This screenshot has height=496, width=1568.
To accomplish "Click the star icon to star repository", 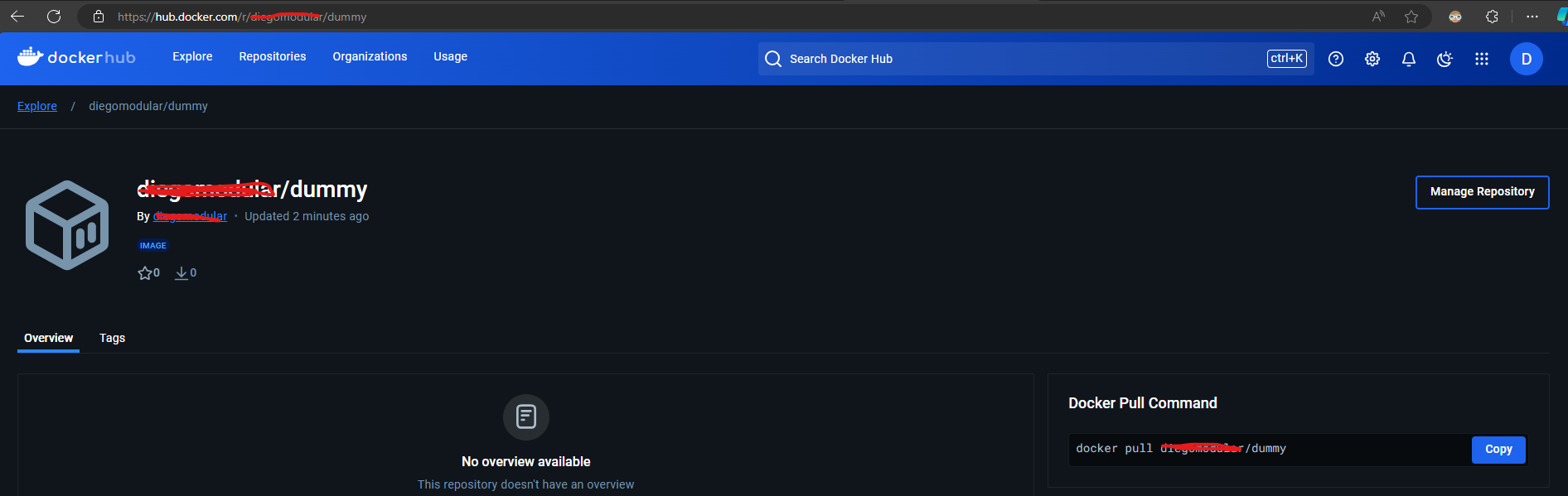I will [145, 273].
